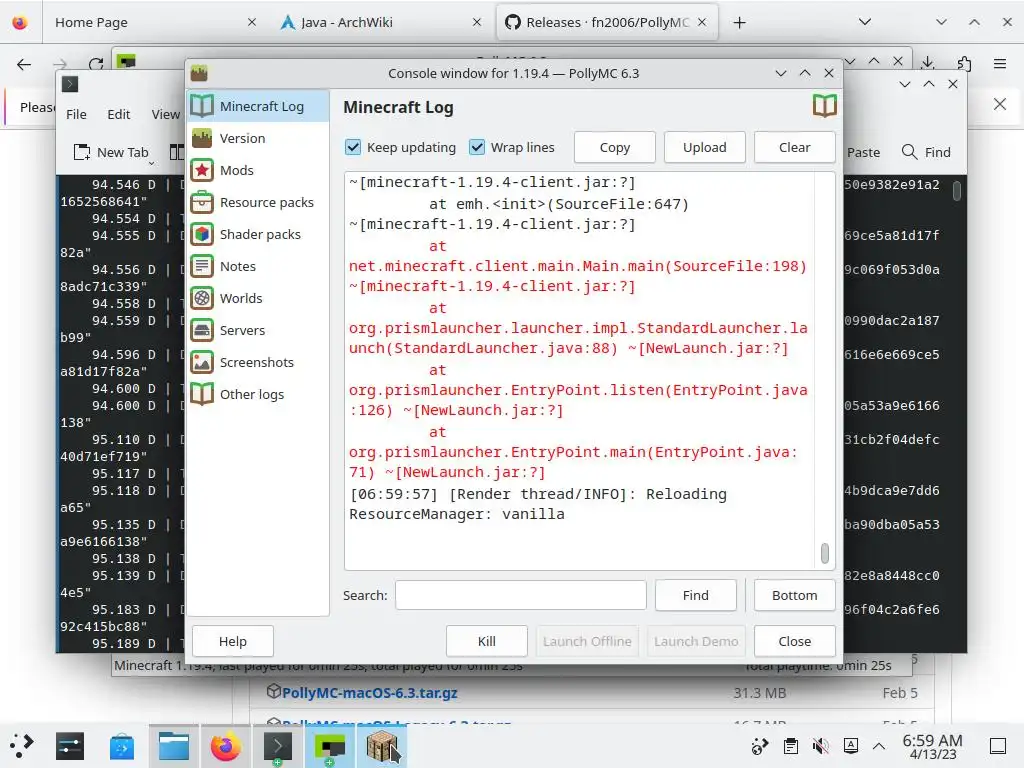Click the PollyMC console window title icon

(199, 73)
